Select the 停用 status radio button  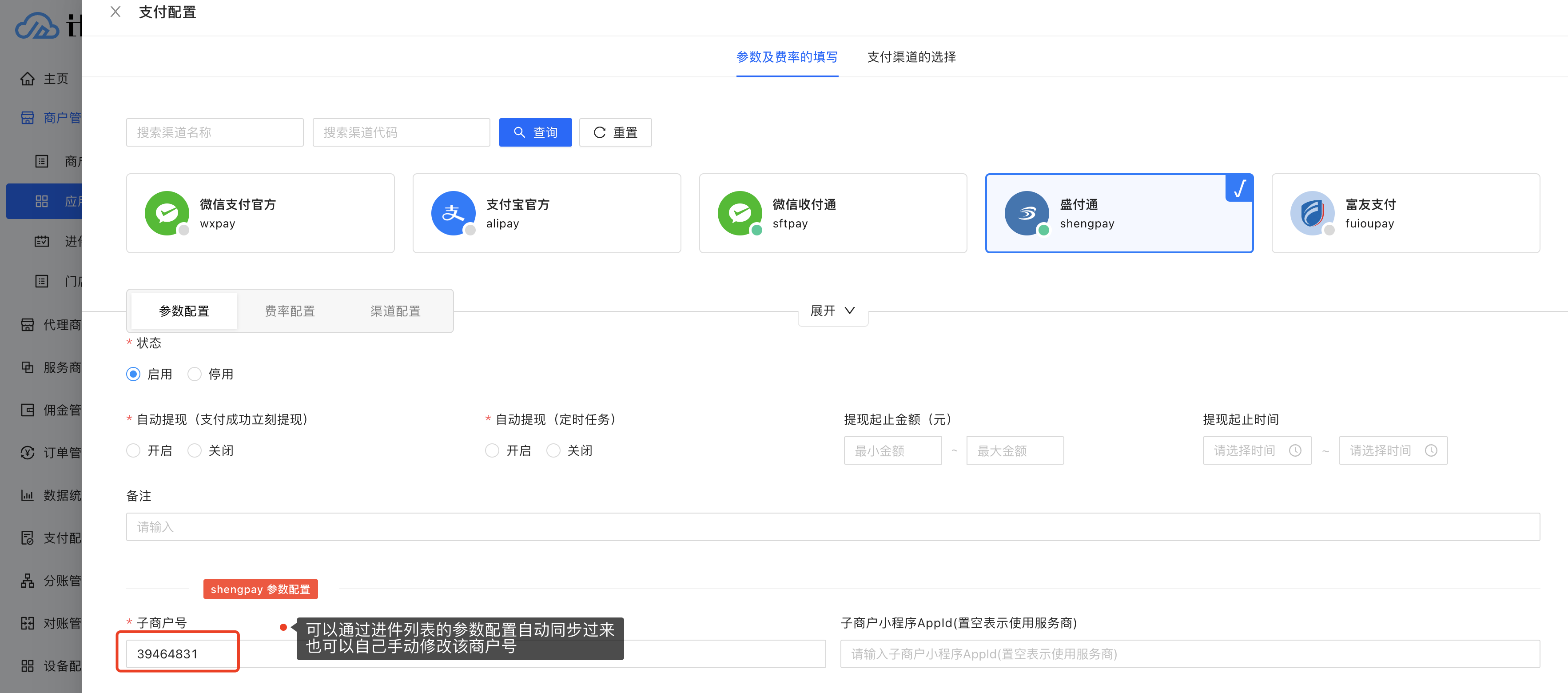click(195, 374)
